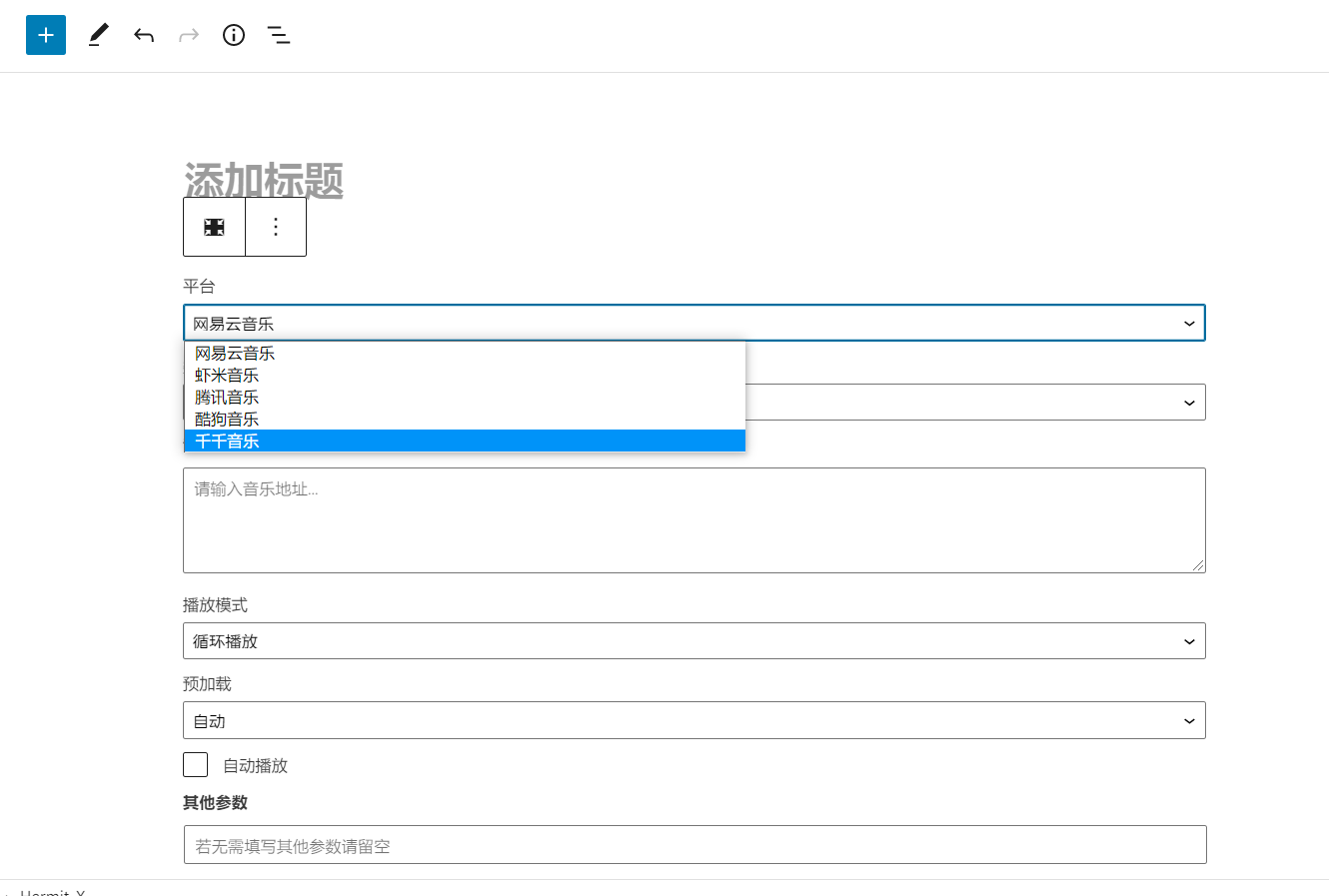Viewport: 1329px width, 896px height.
Task: Open block more options three-dot menu
Action: pyautogui.click(x=276, y=227)
